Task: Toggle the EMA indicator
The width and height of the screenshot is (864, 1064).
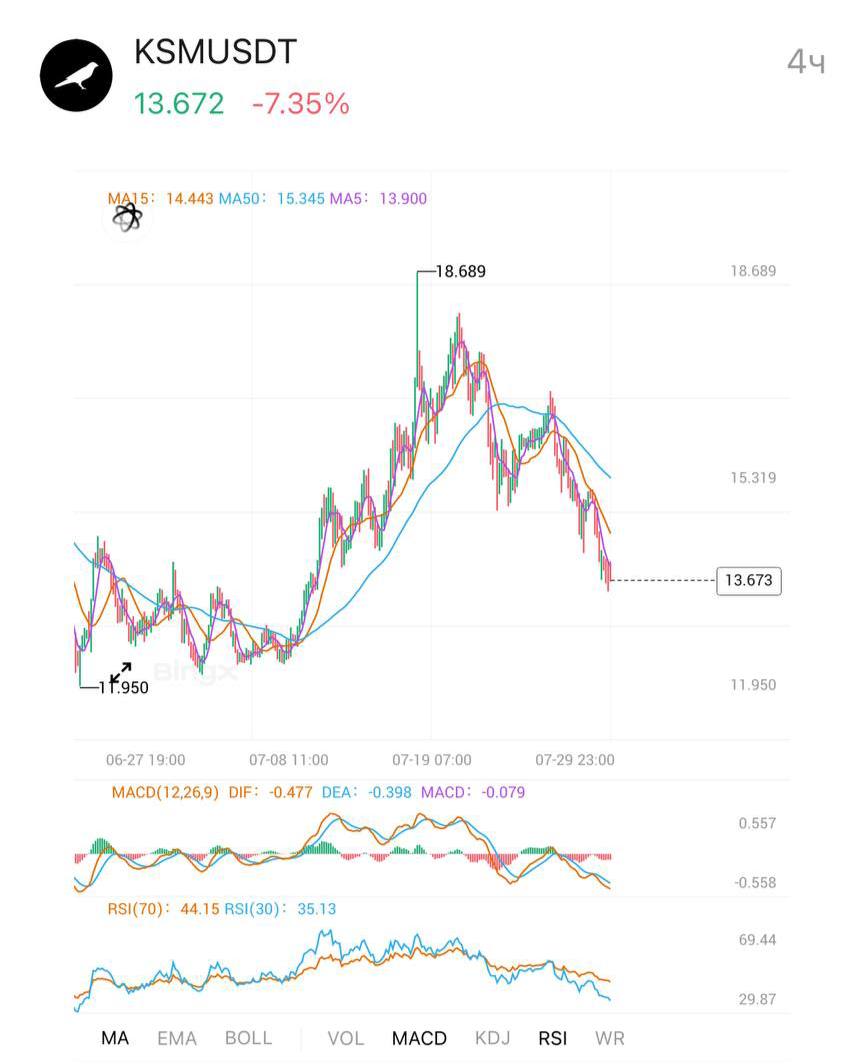Action: click(x=176, y=1038)
